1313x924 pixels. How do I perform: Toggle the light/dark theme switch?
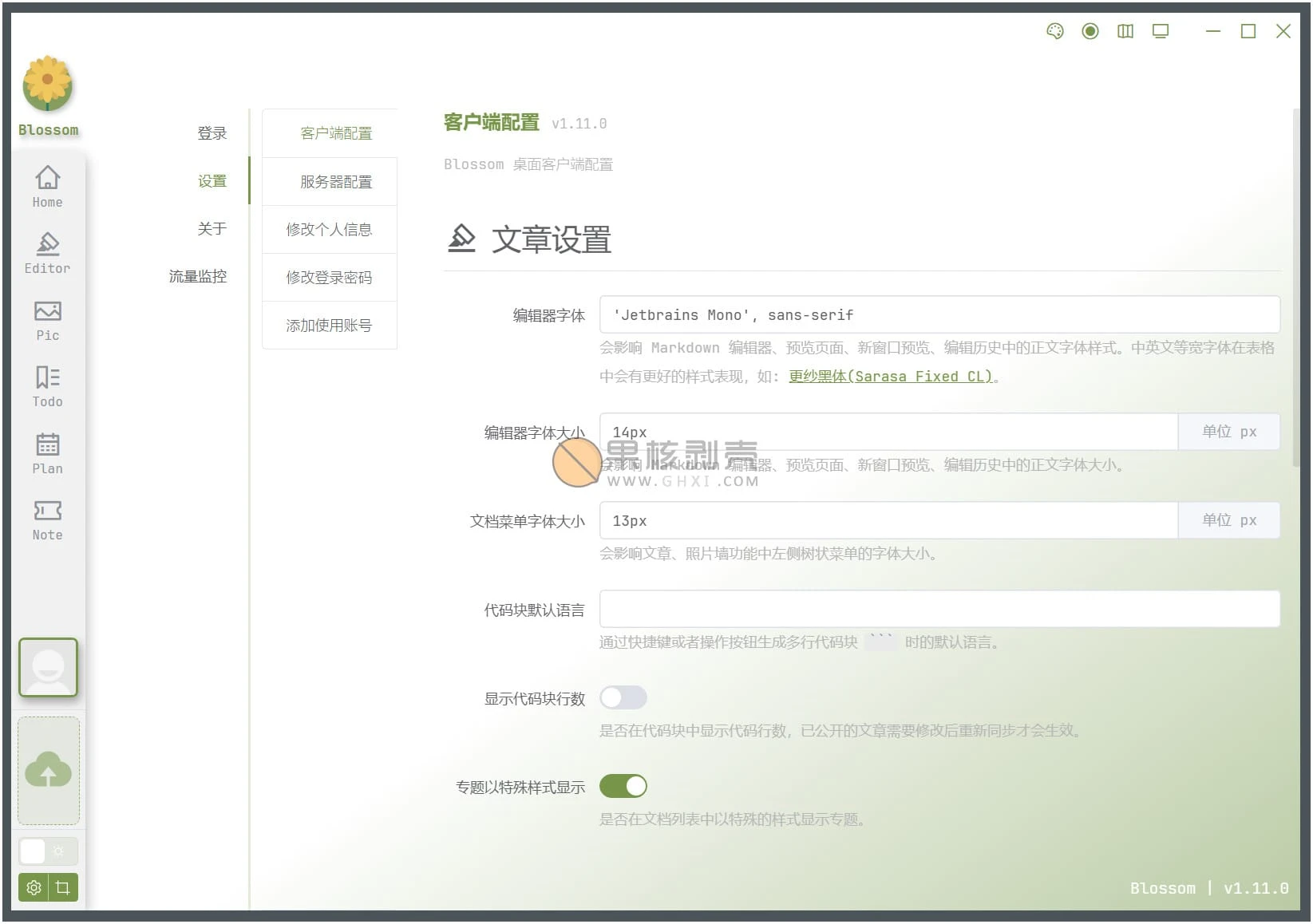pos(48,851)
